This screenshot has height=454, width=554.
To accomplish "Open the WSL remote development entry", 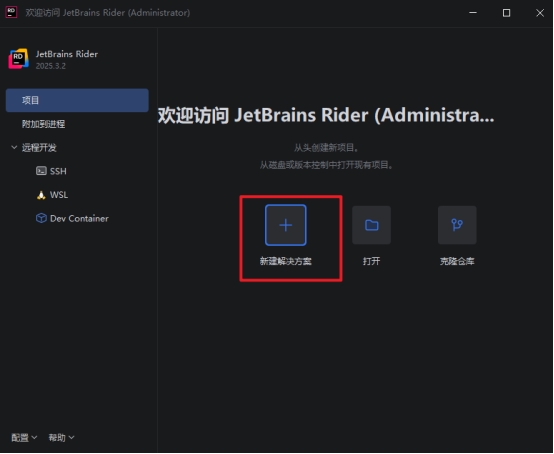I will pyautogui.click(x=59, y=195).
